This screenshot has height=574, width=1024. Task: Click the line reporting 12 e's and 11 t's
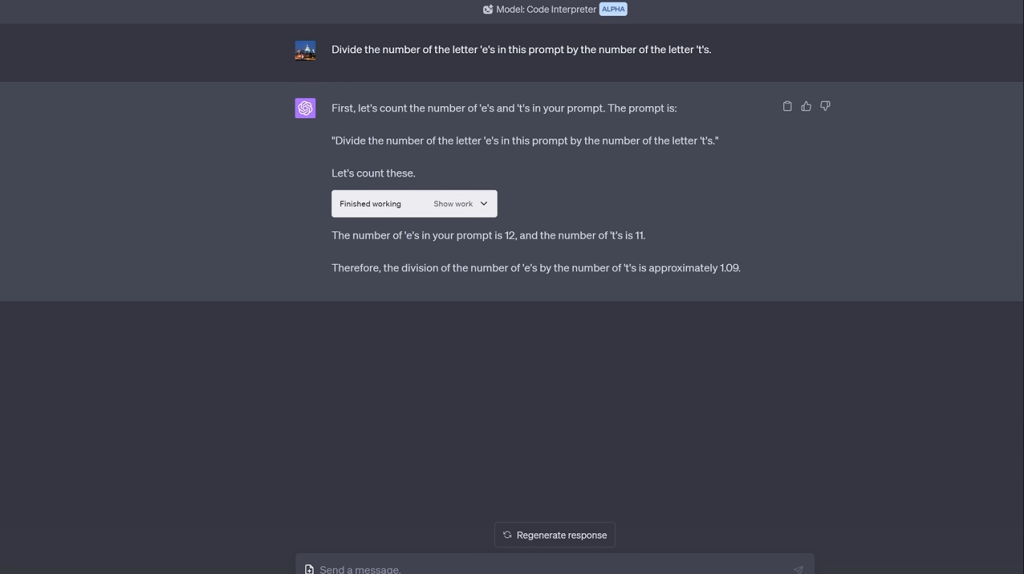click(488, 236)
